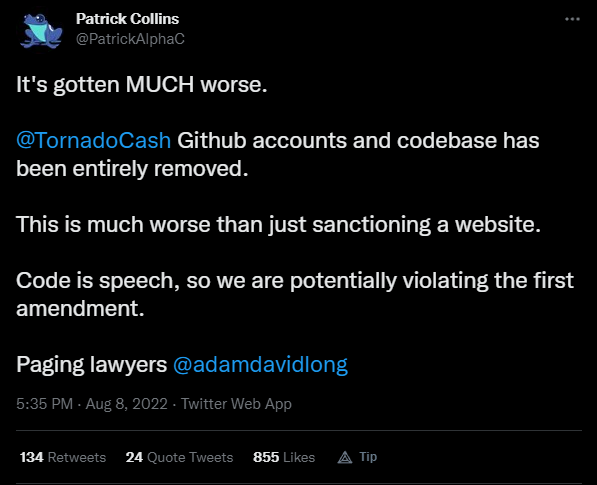The image size is (597, 485).
Task: Click the "sanctioning a website" sentence
Action: pyautogui.click(x=278, y=224)
